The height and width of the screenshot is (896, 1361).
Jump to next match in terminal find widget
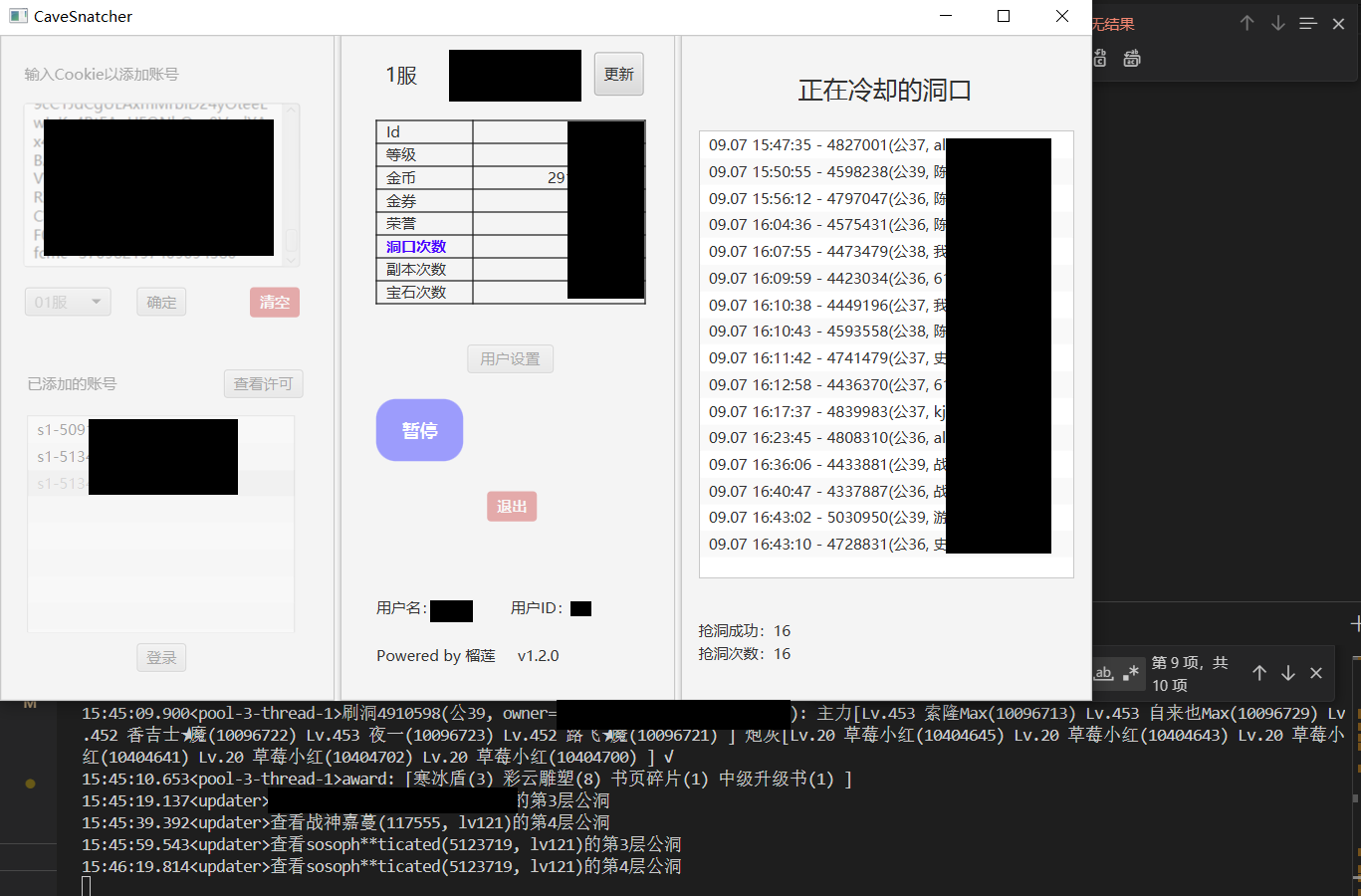[1287, 673]
